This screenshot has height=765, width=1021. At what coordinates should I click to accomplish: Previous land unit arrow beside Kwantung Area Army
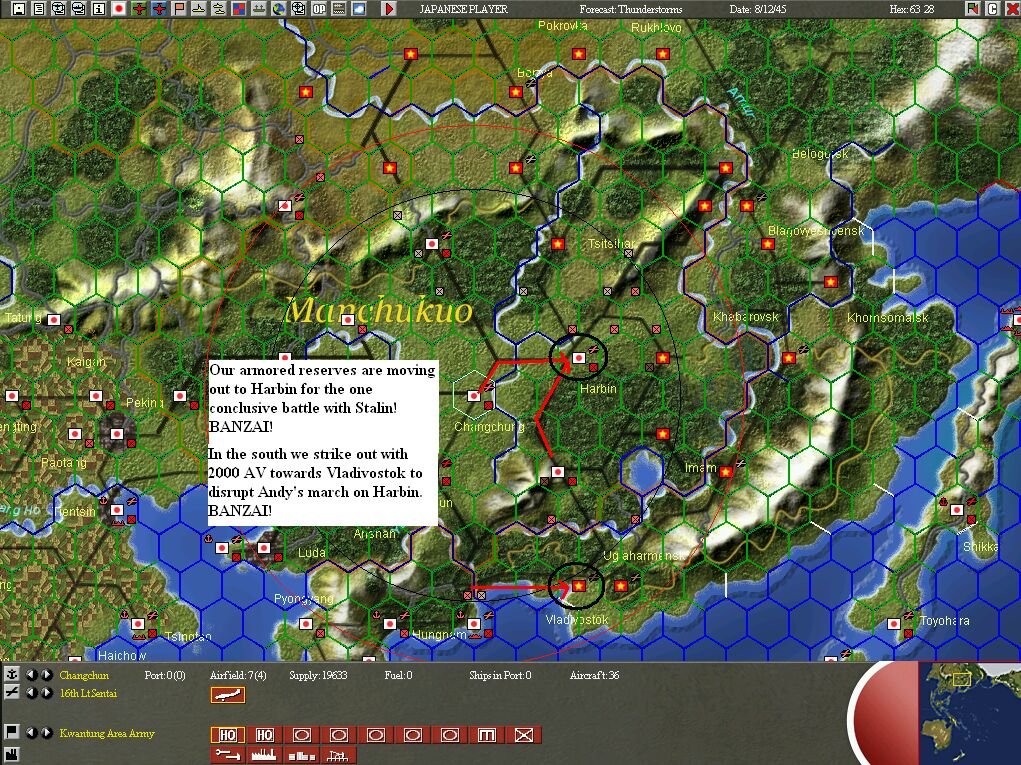(x=31, y=732)
